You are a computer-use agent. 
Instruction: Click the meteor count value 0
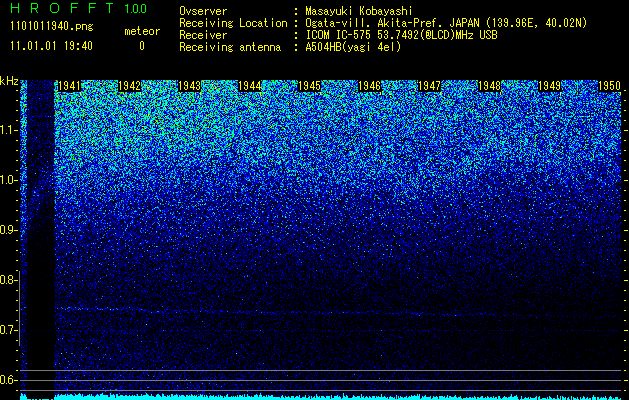[142, 46]
